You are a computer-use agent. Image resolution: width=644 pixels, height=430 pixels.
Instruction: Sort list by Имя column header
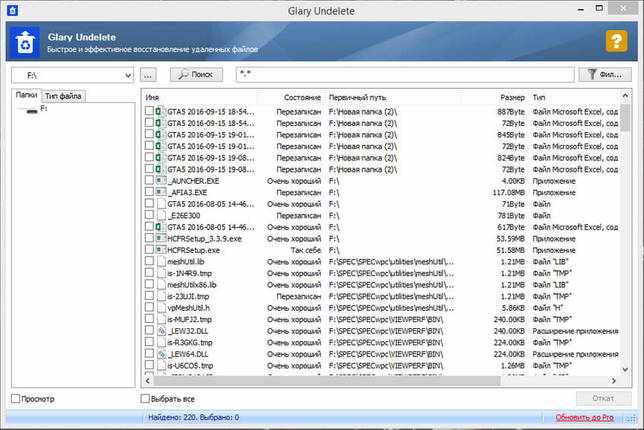pyautogui.click(x=152, y=97)
